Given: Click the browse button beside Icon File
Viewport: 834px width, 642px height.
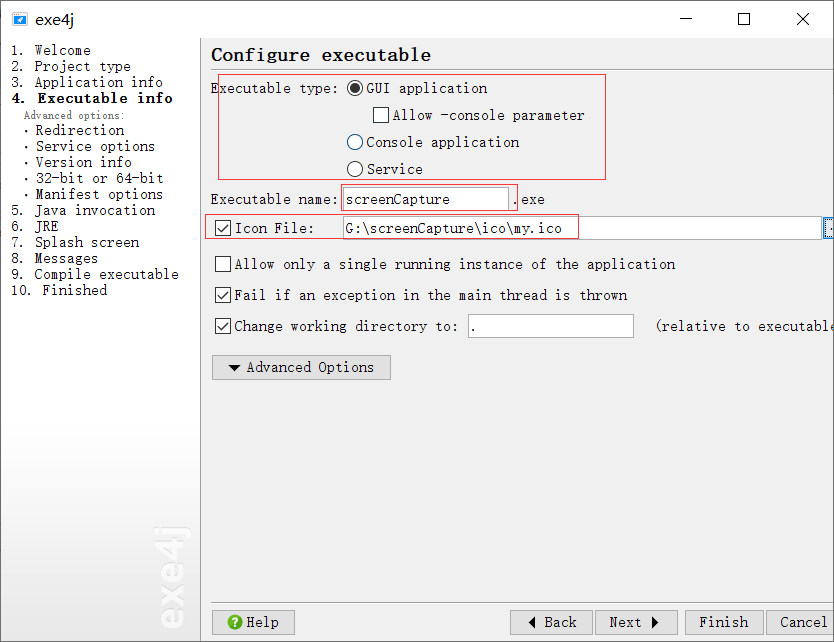Looking at the screenshot, I should [828, 229].
